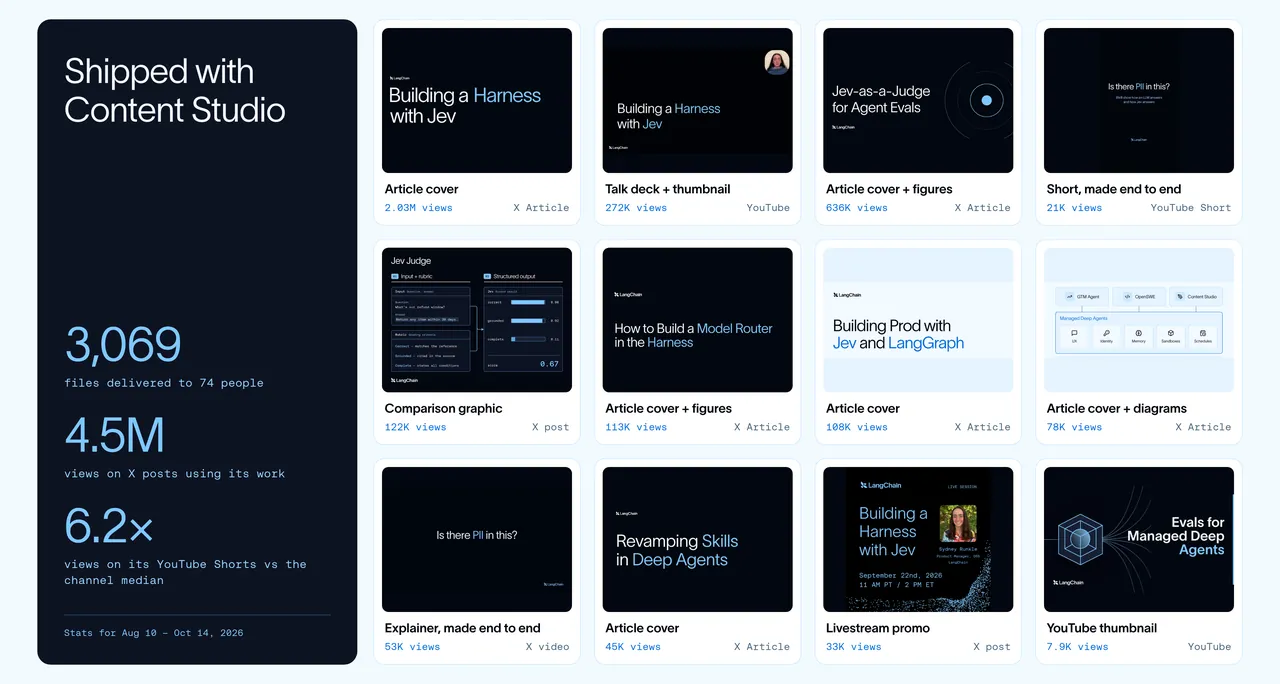Click the 'Short, made end to end' title
Image resolution: width=1280 pixels, height=684 pixels.
point(1114,189)
